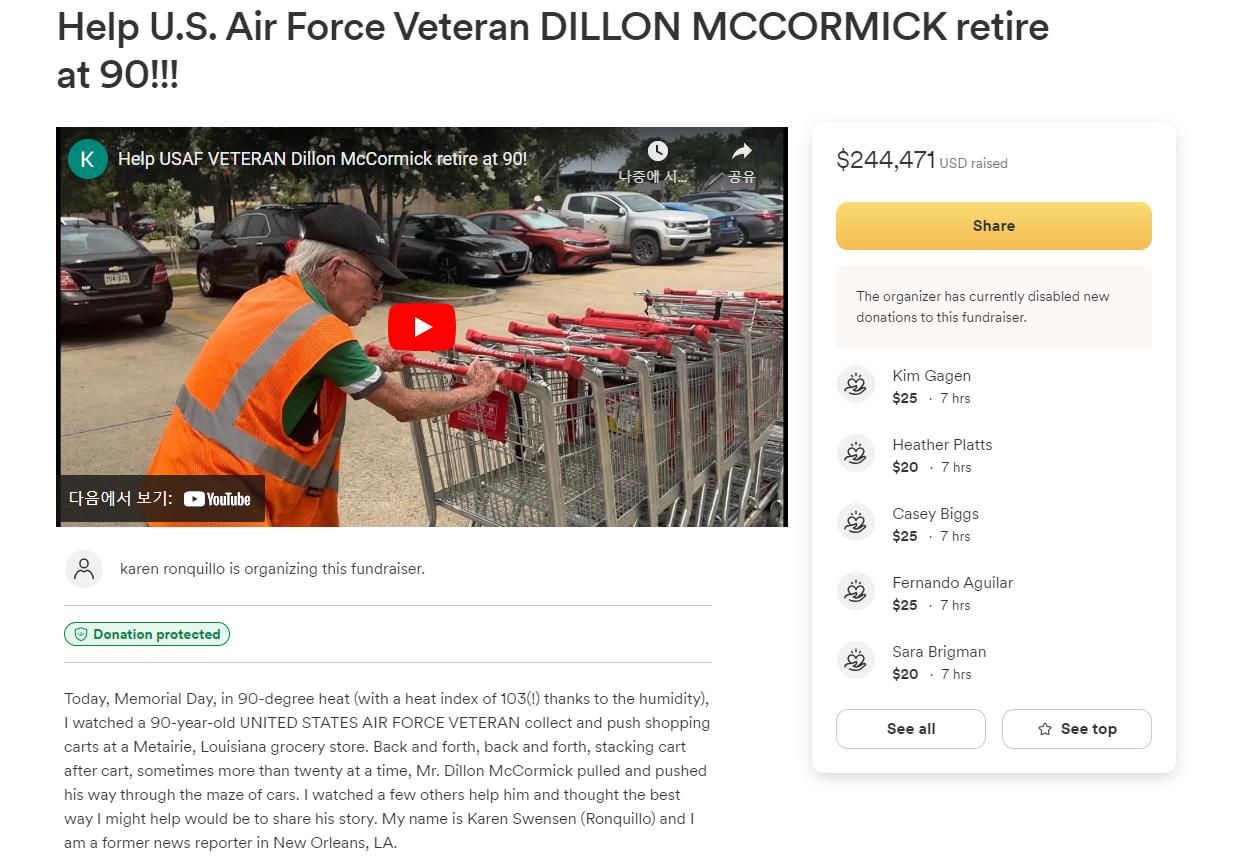Open the video channel avatar K

88,159
